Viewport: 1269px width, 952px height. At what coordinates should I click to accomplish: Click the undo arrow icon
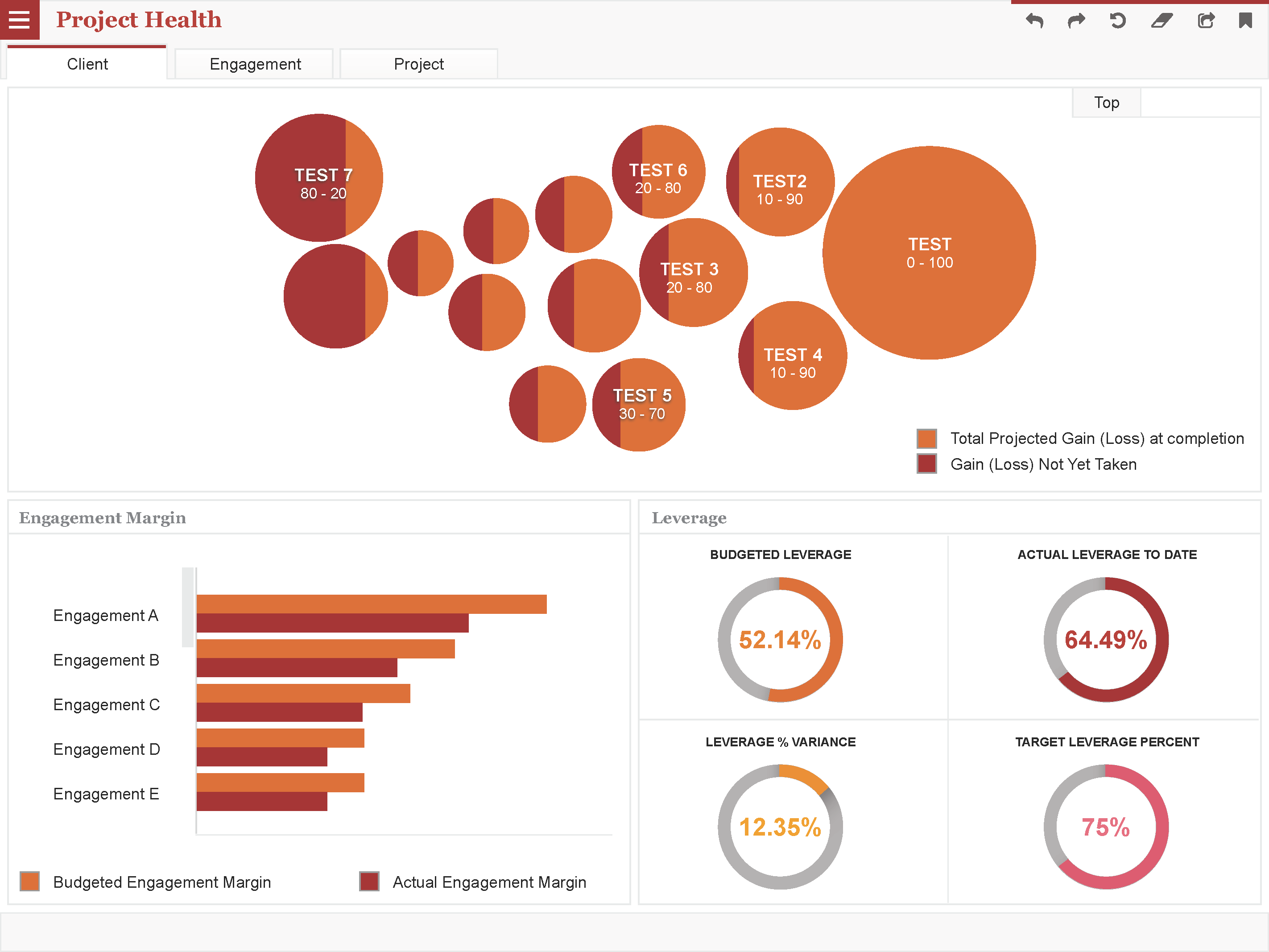tap(1034, 21)
